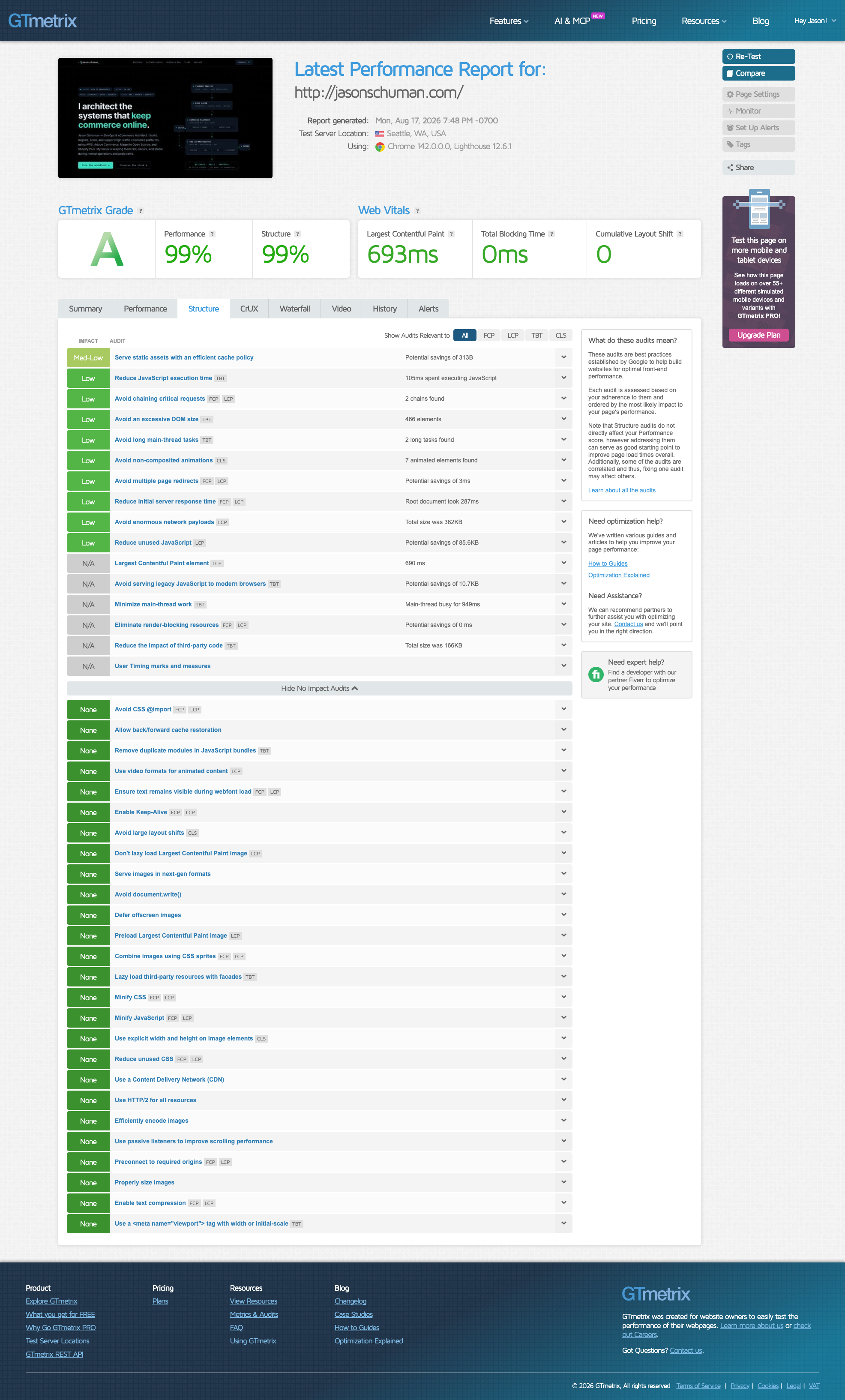Open footer Changelog link
Screen dimensions: 845x1400
(x=351, y=1301)
